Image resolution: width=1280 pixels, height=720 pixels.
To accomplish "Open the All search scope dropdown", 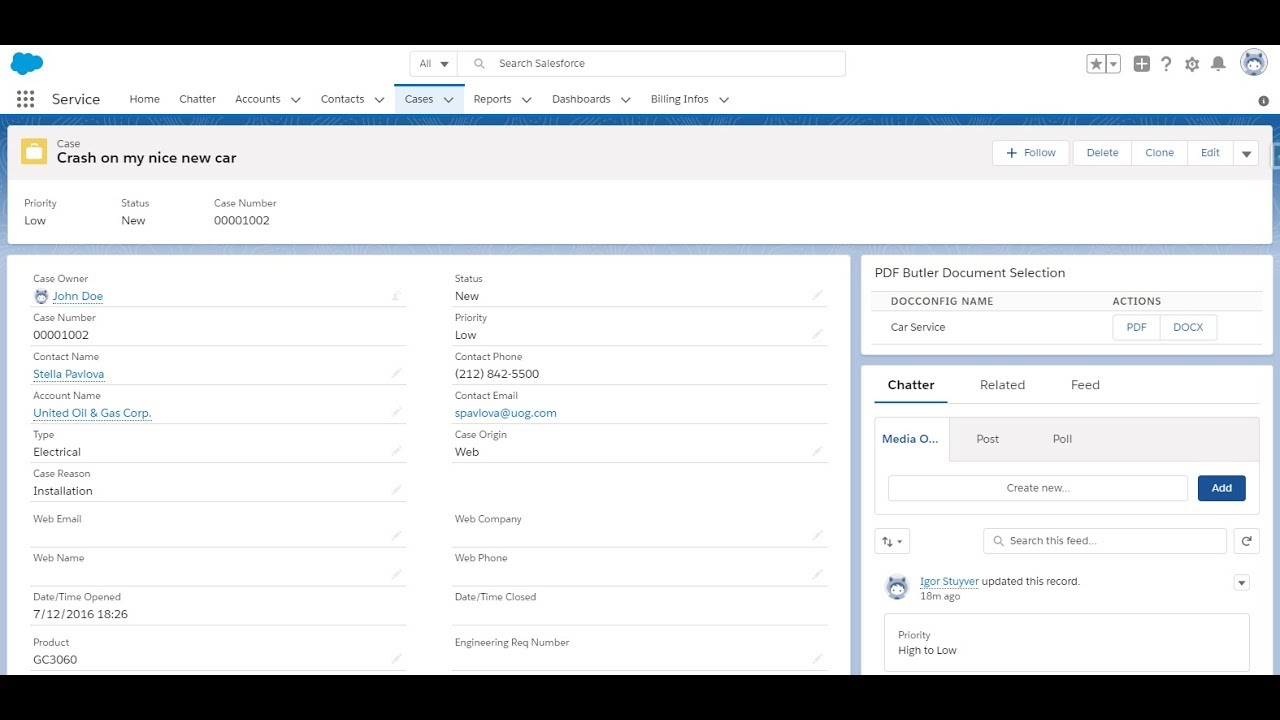I will coord(434,63).
